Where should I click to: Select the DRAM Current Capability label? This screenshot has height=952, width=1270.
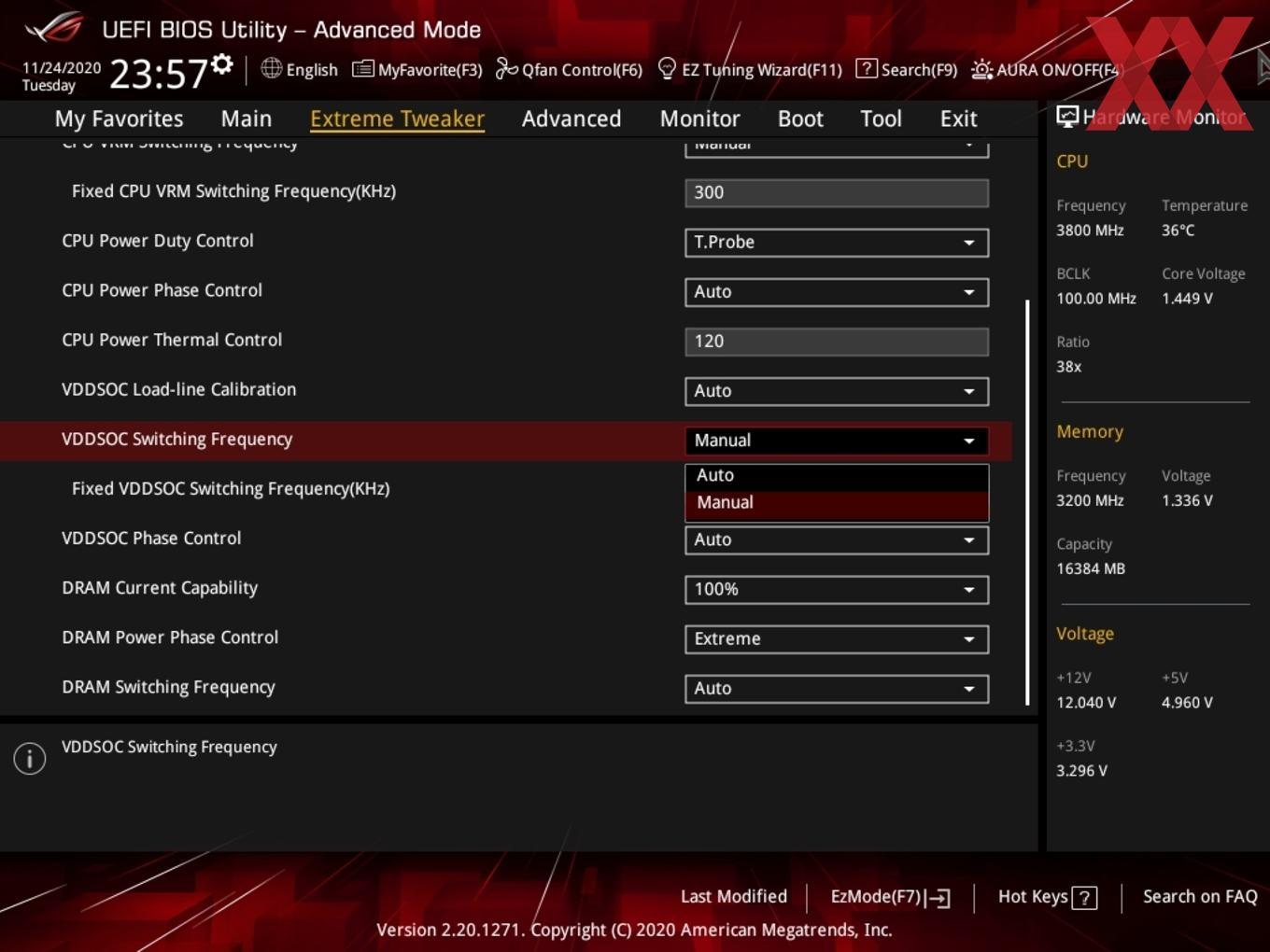point(160,588)
